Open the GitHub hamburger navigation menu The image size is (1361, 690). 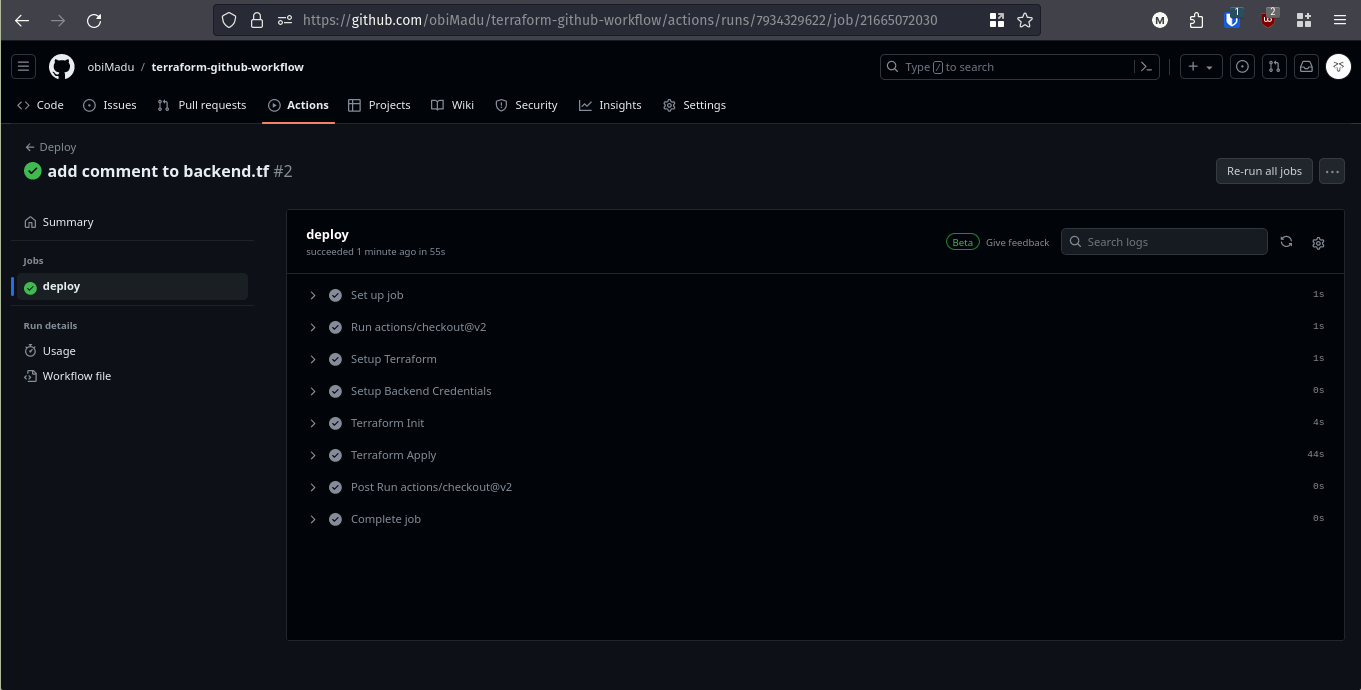coord(24,67)
